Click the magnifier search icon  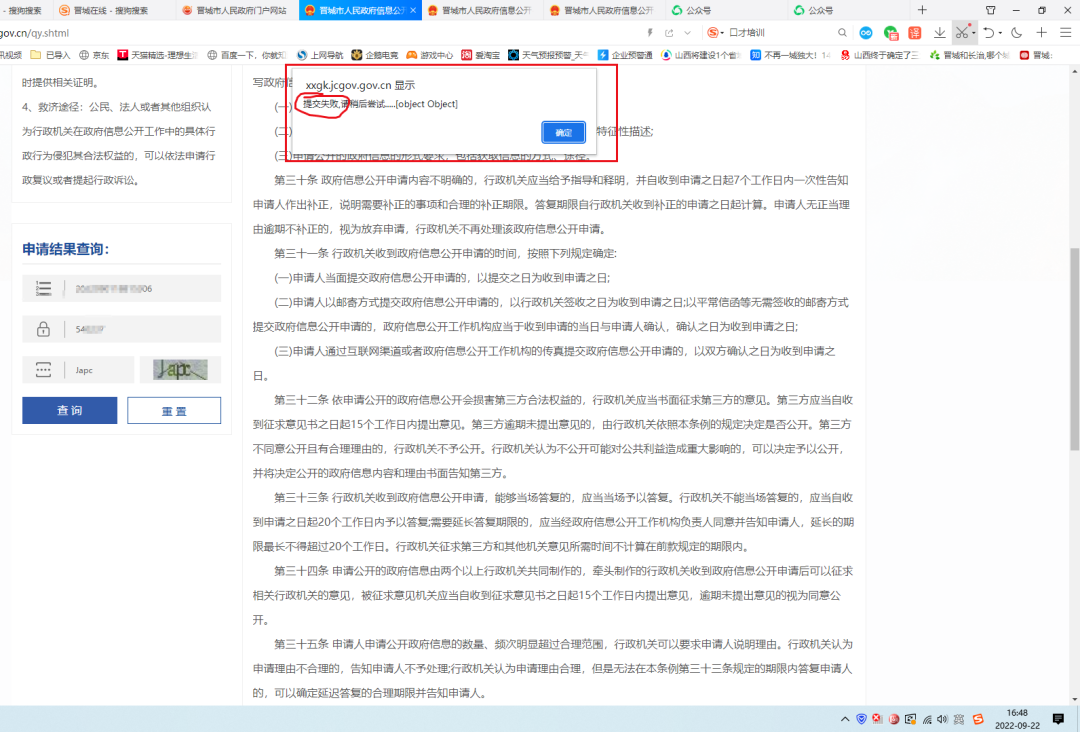point(842,32)
